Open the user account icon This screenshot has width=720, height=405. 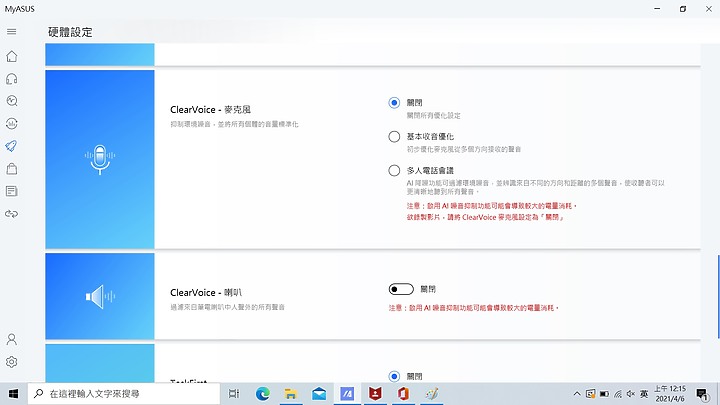(11, 339)
